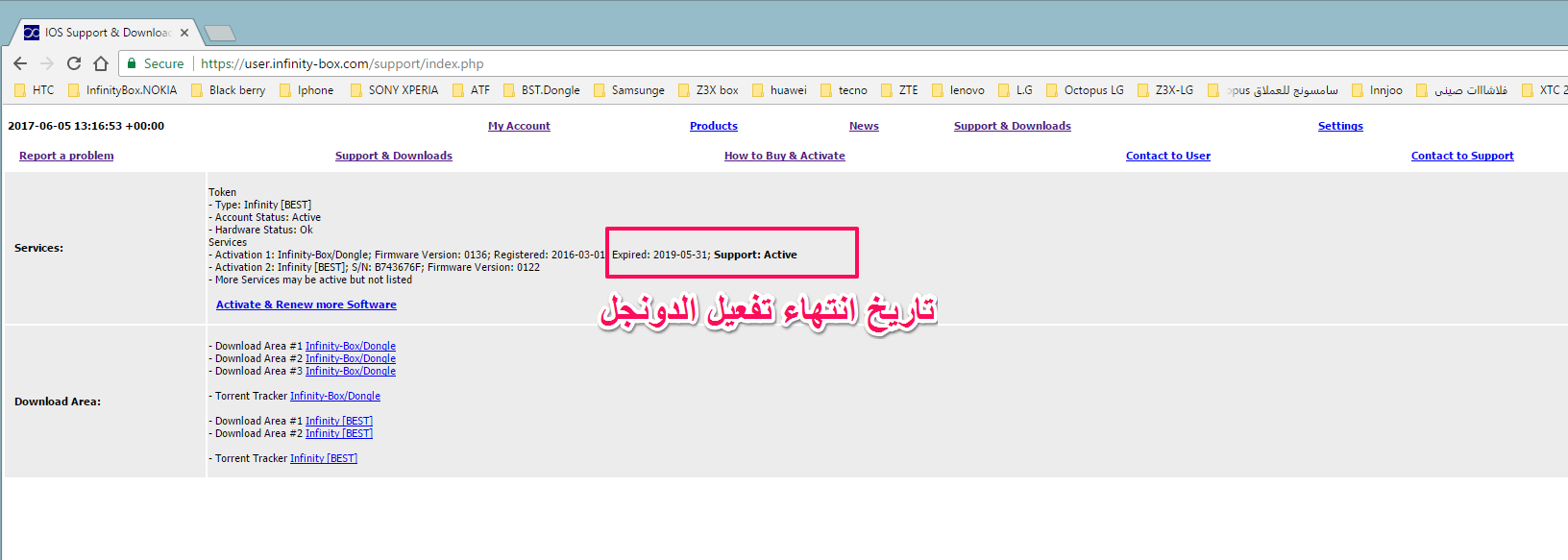Click the 'Account Status: Active' line
1568x560 pixels.
[265, 217]
